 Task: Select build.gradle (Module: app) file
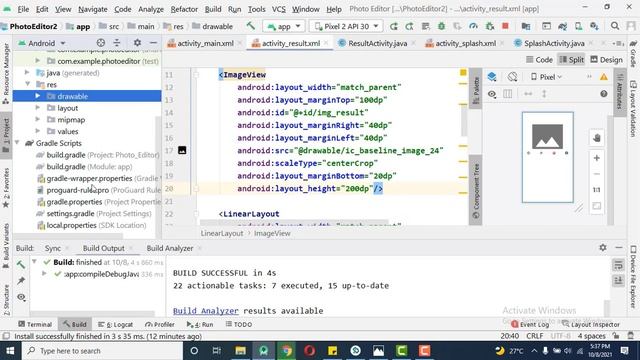(x=89, y=167)
